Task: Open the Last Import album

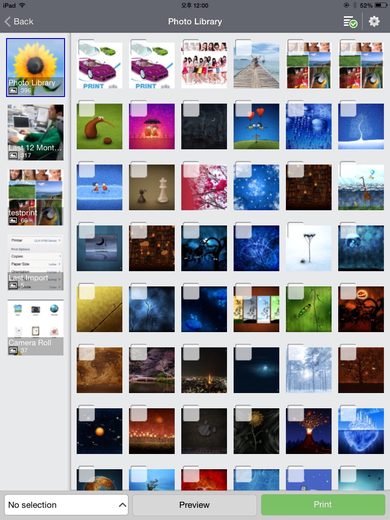Action: pos(35,262)
